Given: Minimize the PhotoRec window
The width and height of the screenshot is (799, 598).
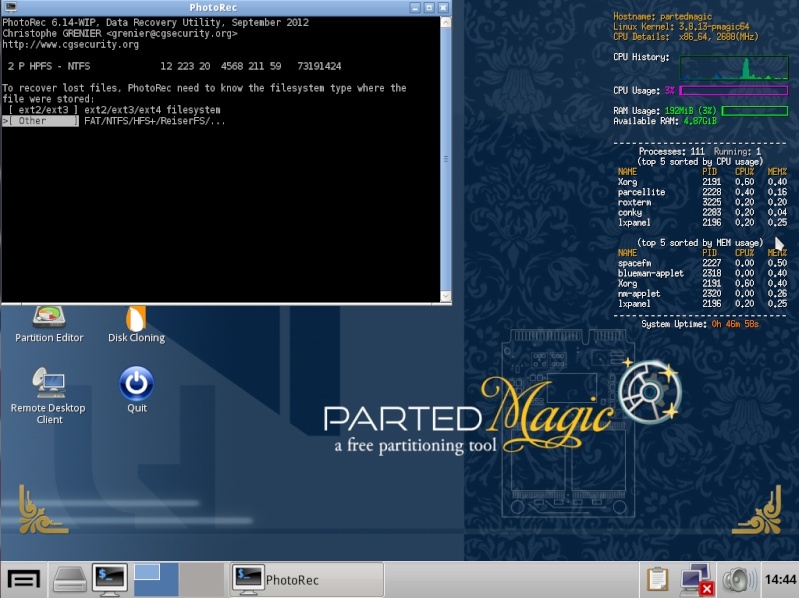Looking at the screenshot, I should (x=415, y=8).
